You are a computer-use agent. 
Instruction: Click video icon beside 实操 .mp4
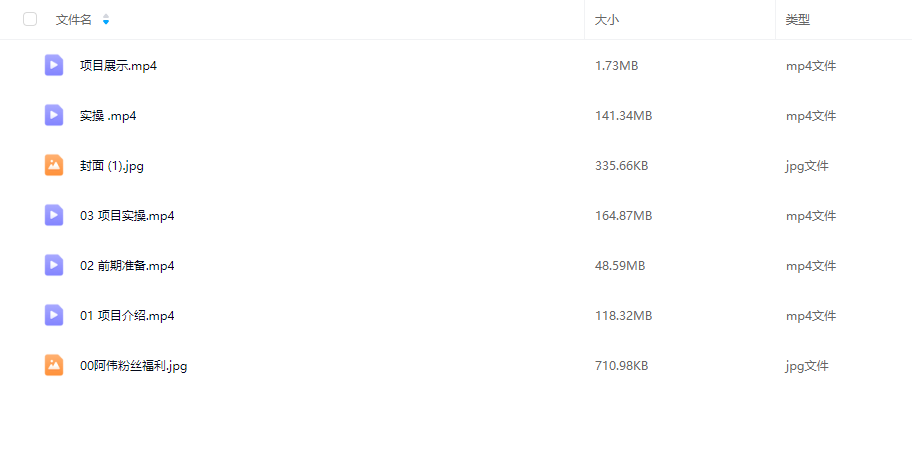point(54,115)
